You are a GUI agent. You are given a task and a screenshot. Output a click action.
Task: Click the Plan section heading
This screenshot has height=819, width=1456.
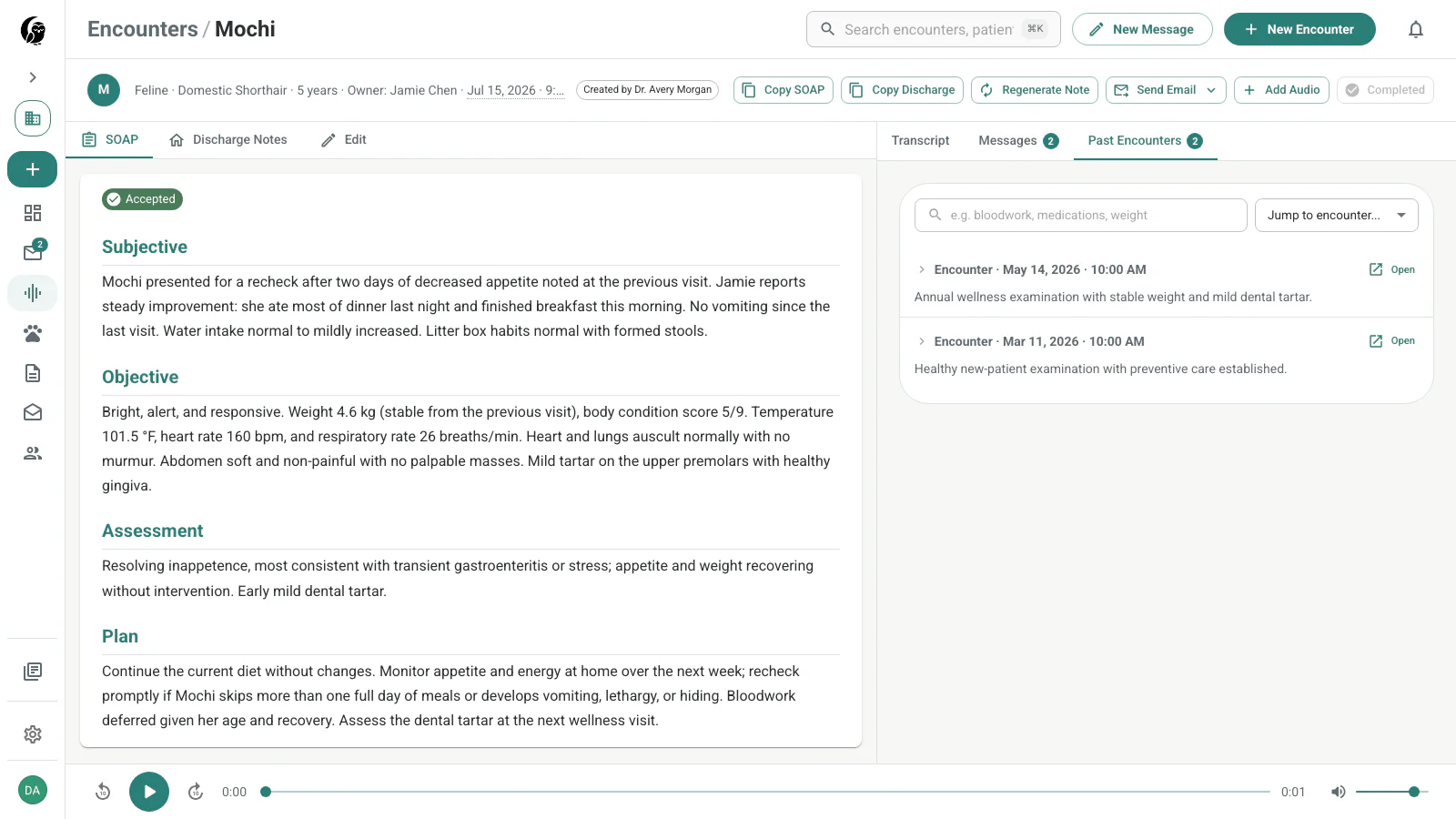pos(120,636)
